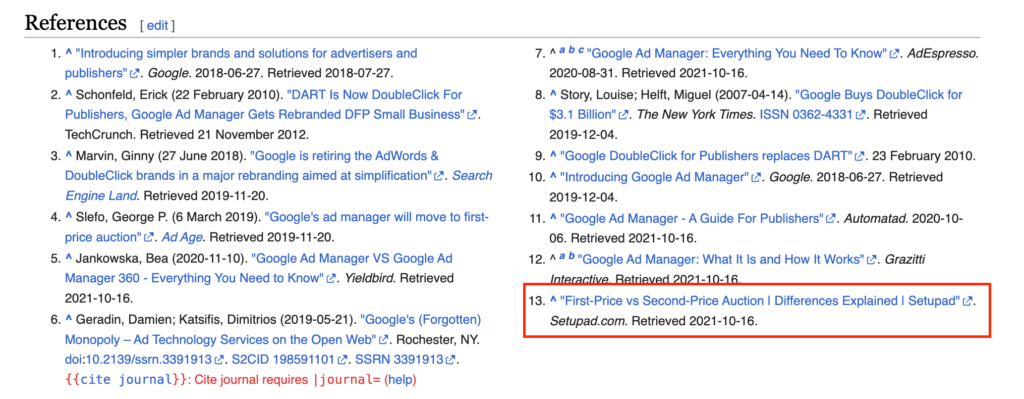Click the S2CID label link
The width and height of the screenshot is (1024, 399).
click(248, 360)
